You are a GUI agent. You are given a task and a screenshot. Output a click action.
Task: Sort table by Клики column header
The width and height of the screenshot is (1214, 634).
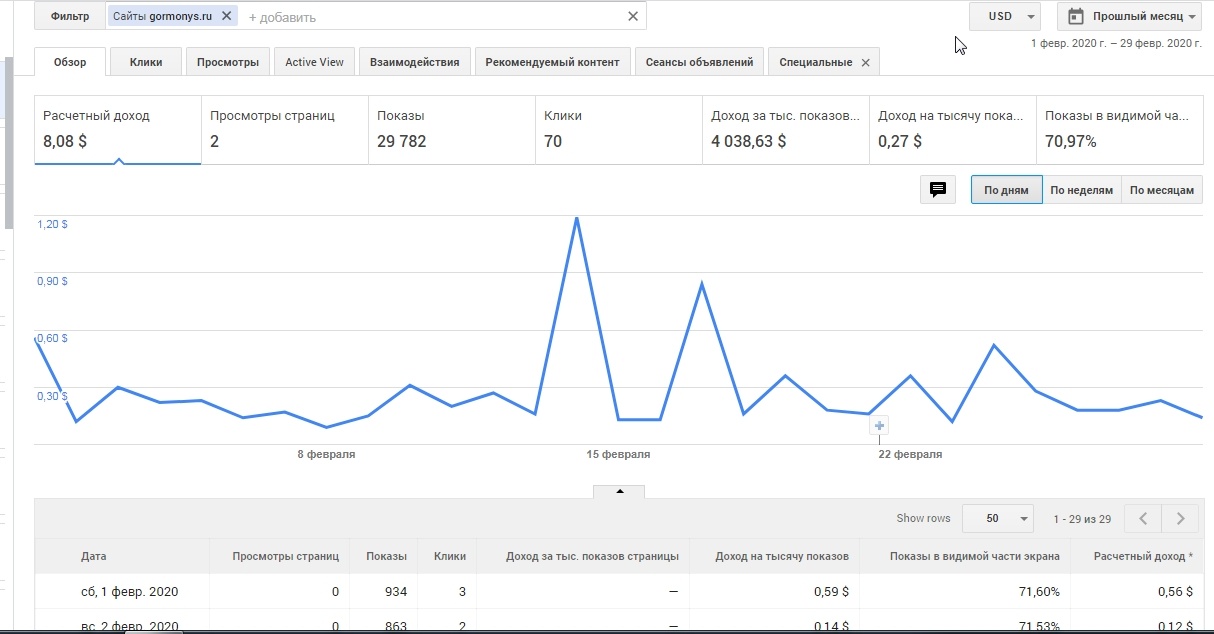[450, 556]
